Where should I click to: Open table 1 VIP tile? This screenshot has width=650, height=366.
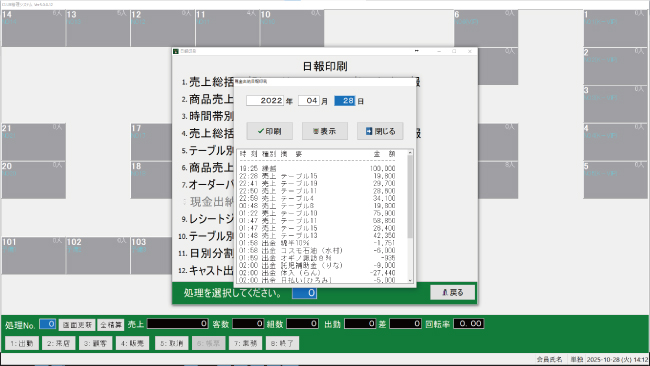(616, 28)
